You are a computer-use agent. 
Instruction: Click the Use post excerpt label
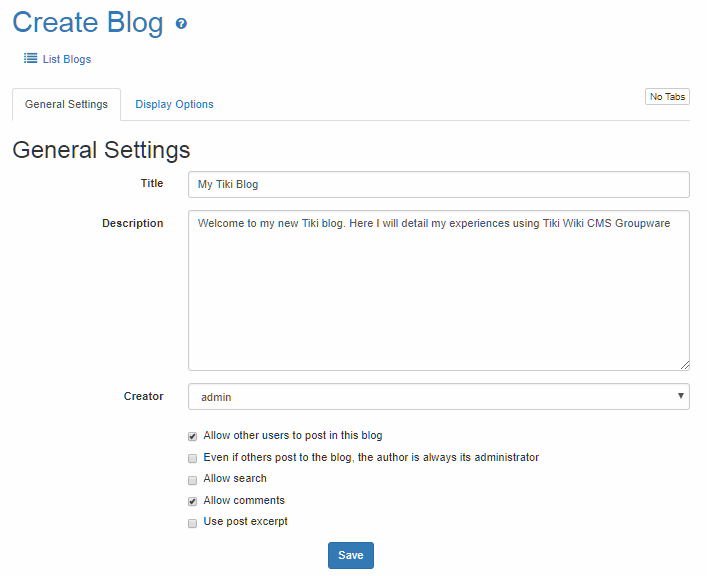pyautogui.click(x=245, y=522)
